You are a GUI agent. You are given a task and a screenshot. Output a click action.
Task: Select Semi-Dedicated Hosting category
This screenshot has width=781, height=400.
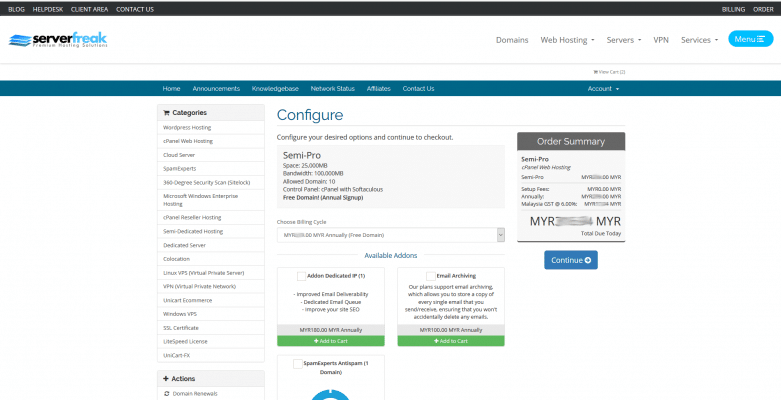click(x=211, y=232)
